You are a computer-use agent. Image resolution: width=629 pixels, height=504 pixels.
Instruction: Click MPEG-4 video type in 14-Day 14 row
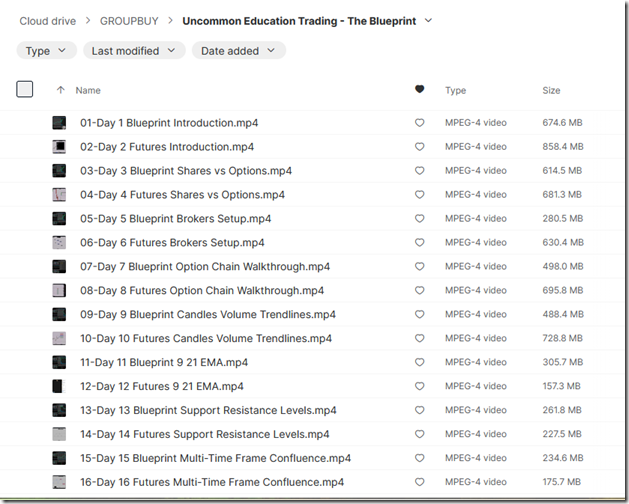tap(476, 434)
